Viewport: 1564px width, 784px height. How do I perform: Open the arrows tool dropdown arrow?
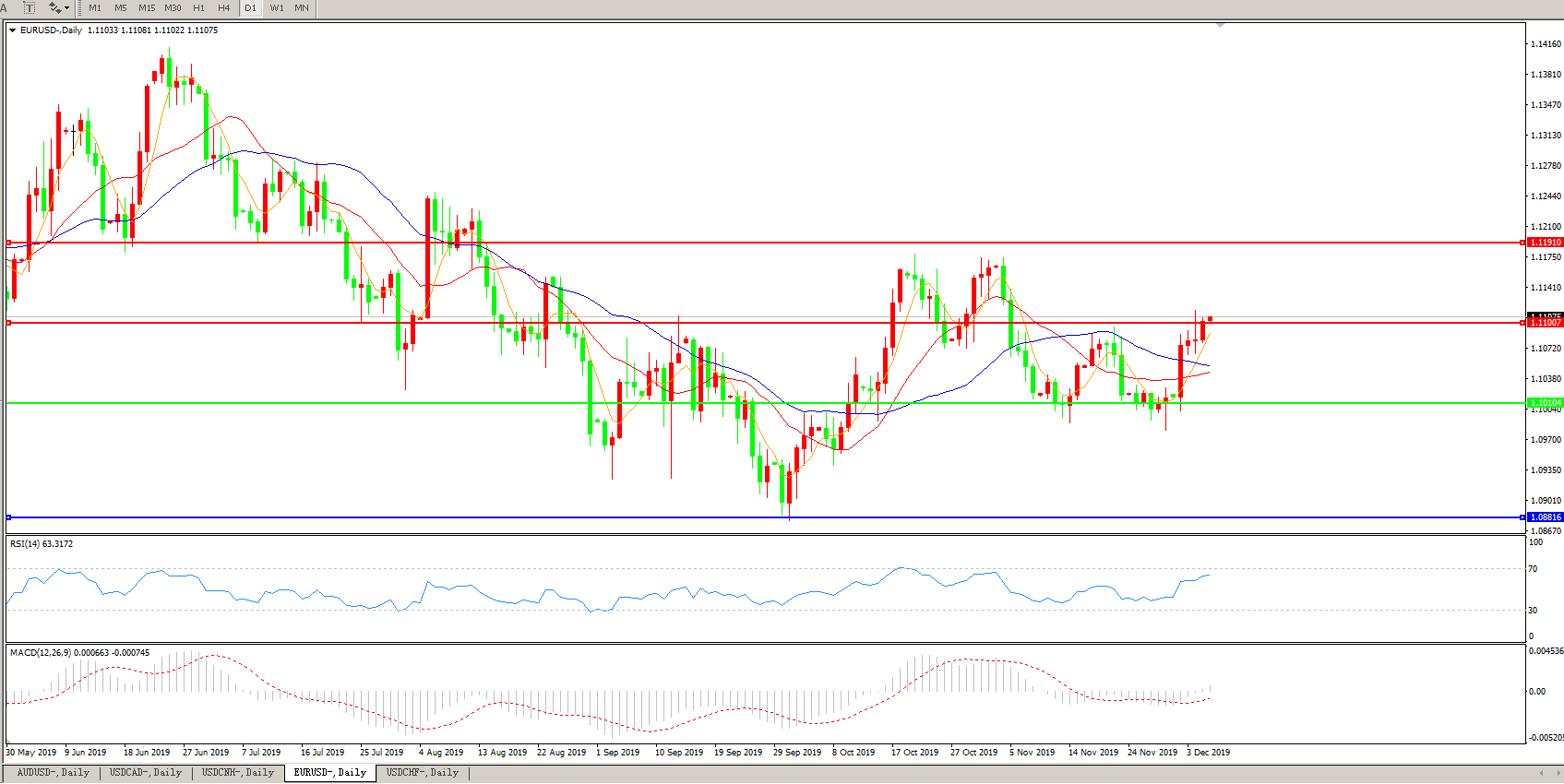[x=67, y=8]
